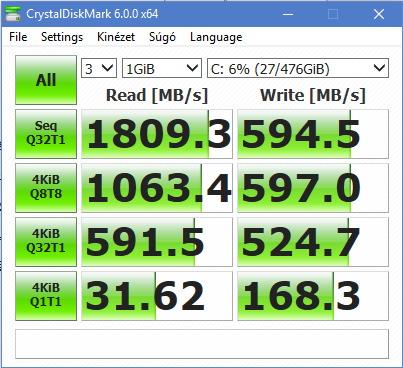403x368 pixels.
Task: Start all benchmarks with All button
Action: tap(46, 80)
